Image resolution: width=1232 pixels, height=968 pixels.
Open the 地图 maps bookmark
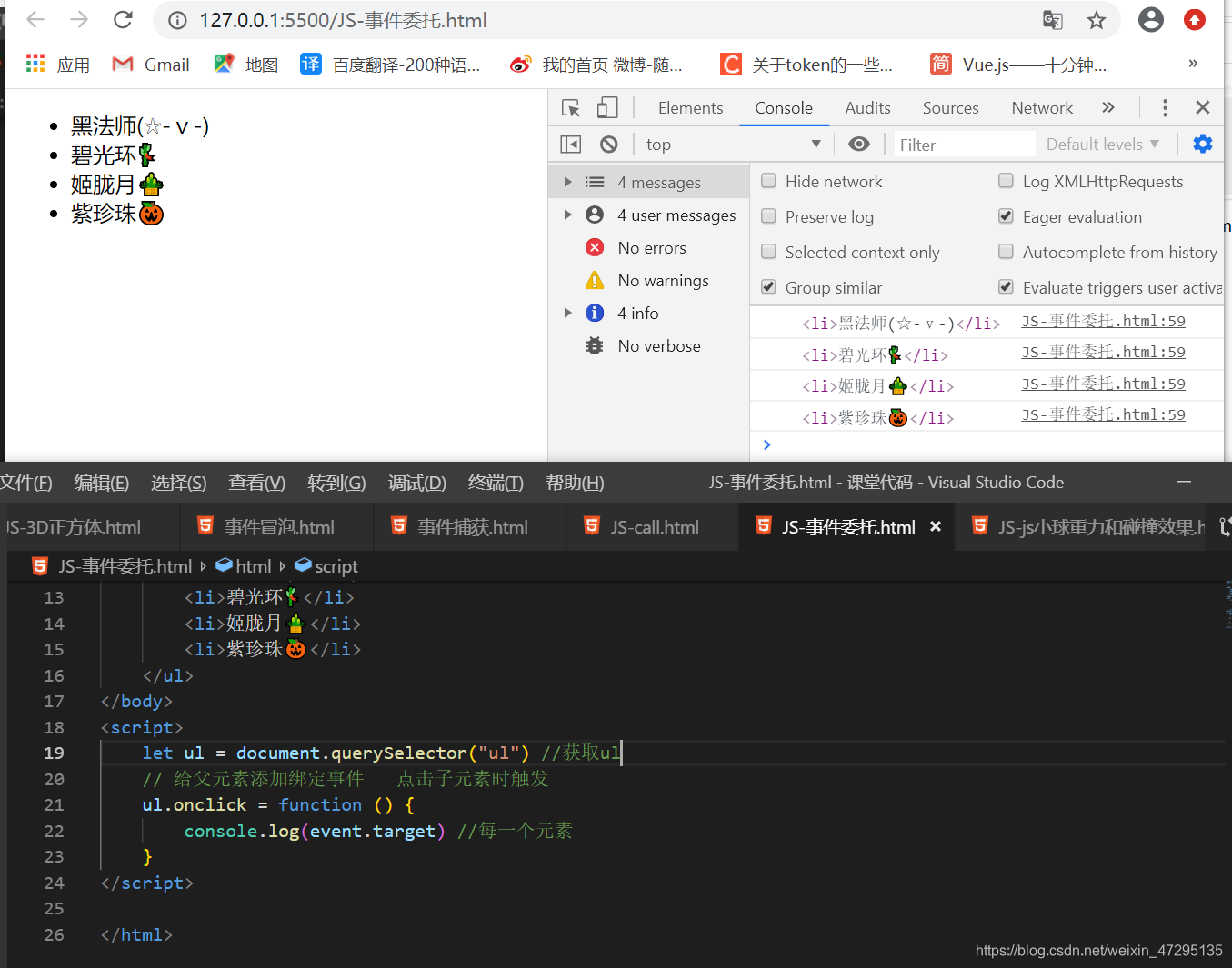246,65
